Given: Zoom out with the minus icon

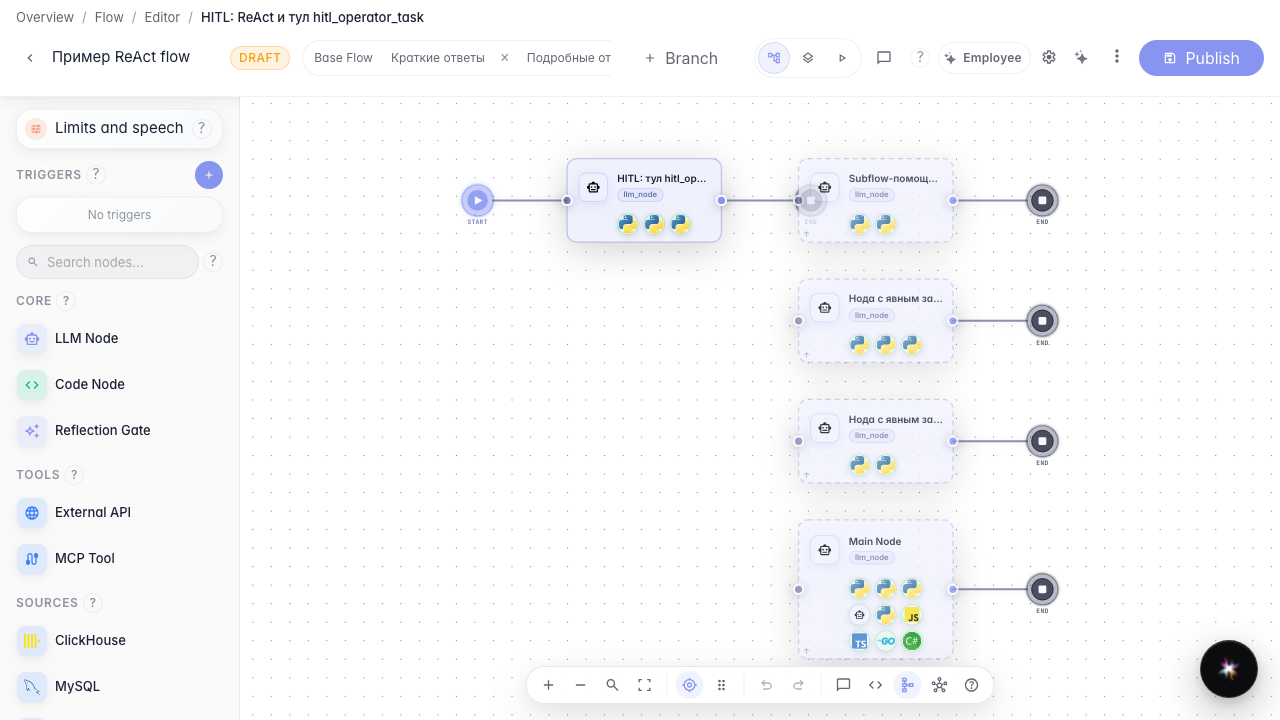Looking at the screenshot, I should click(580, 685).
